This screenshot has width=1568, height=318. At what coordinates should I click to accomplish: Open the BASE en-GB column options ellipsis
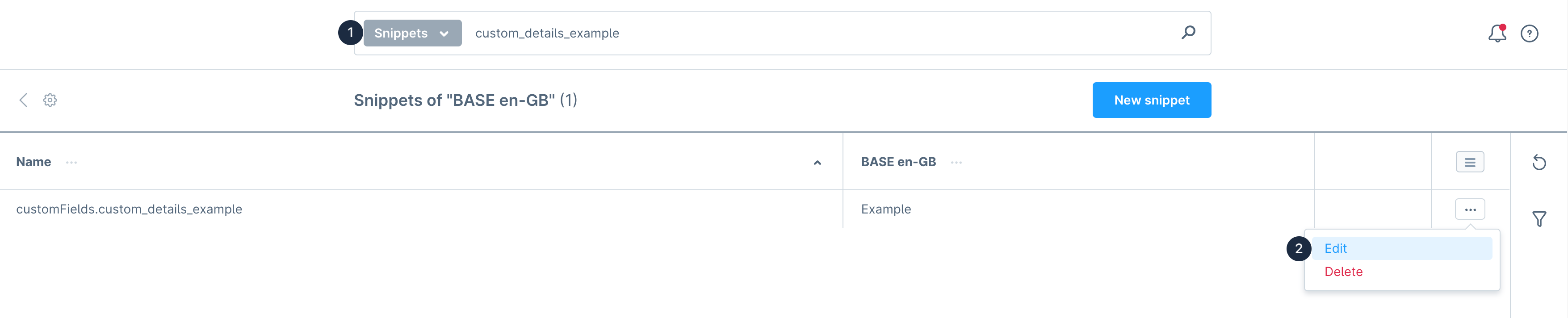click(x=956, y=163)
